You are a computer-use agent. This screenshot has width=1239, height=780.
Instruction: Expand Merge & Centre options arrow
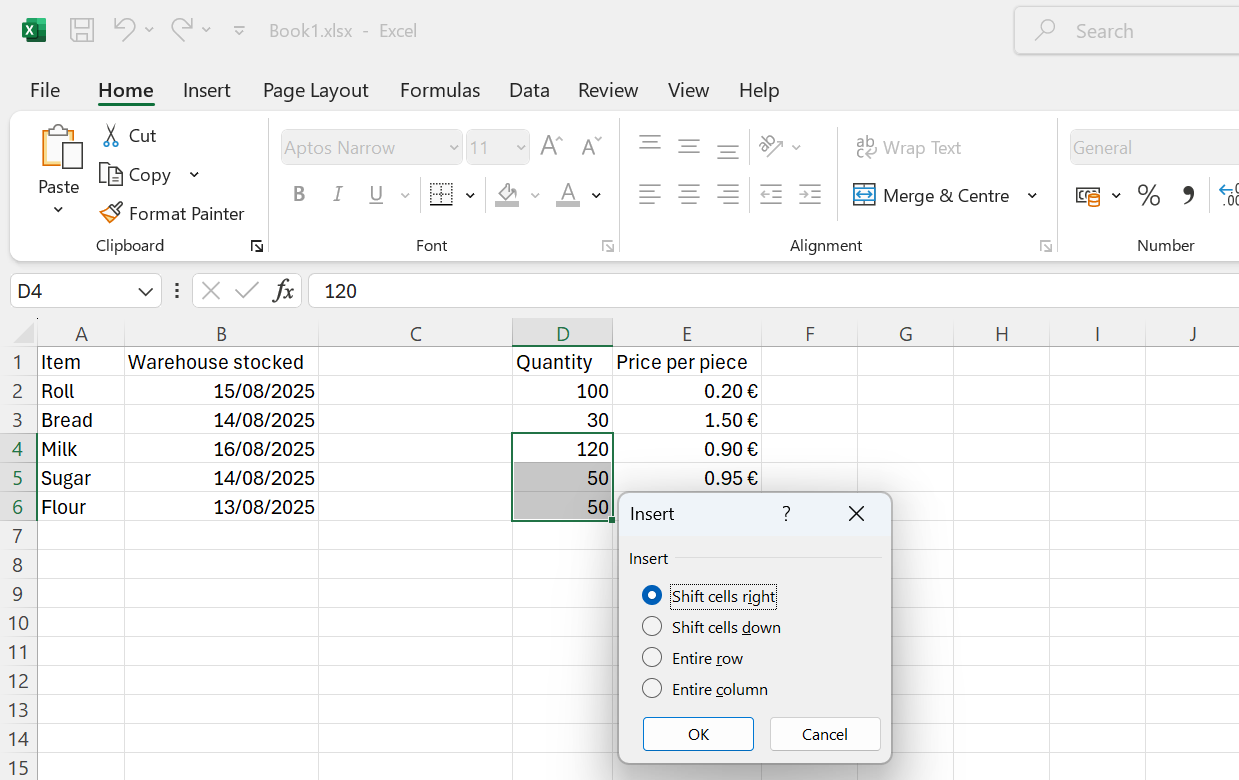pyautogui.click(x=1032, y=196)
